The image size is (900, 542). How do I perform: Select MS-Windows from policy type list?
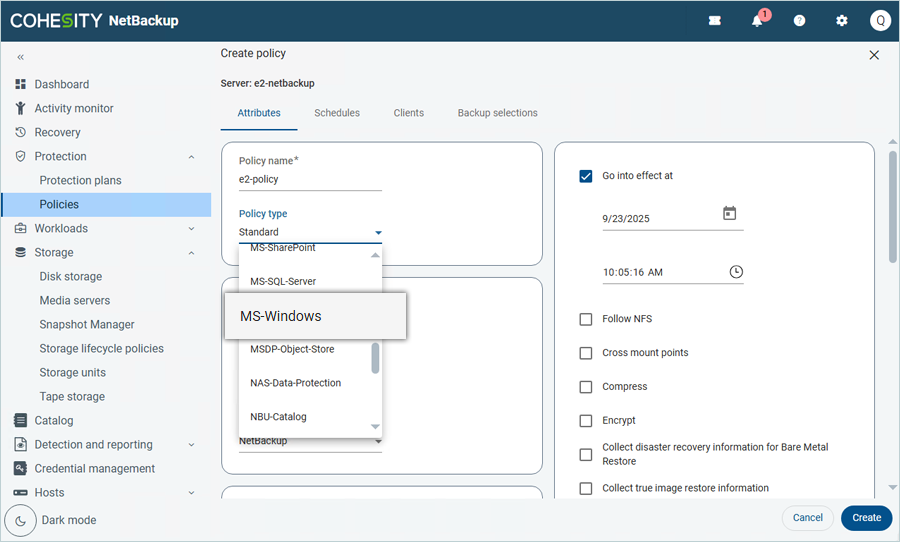click(x=315, y=316)
